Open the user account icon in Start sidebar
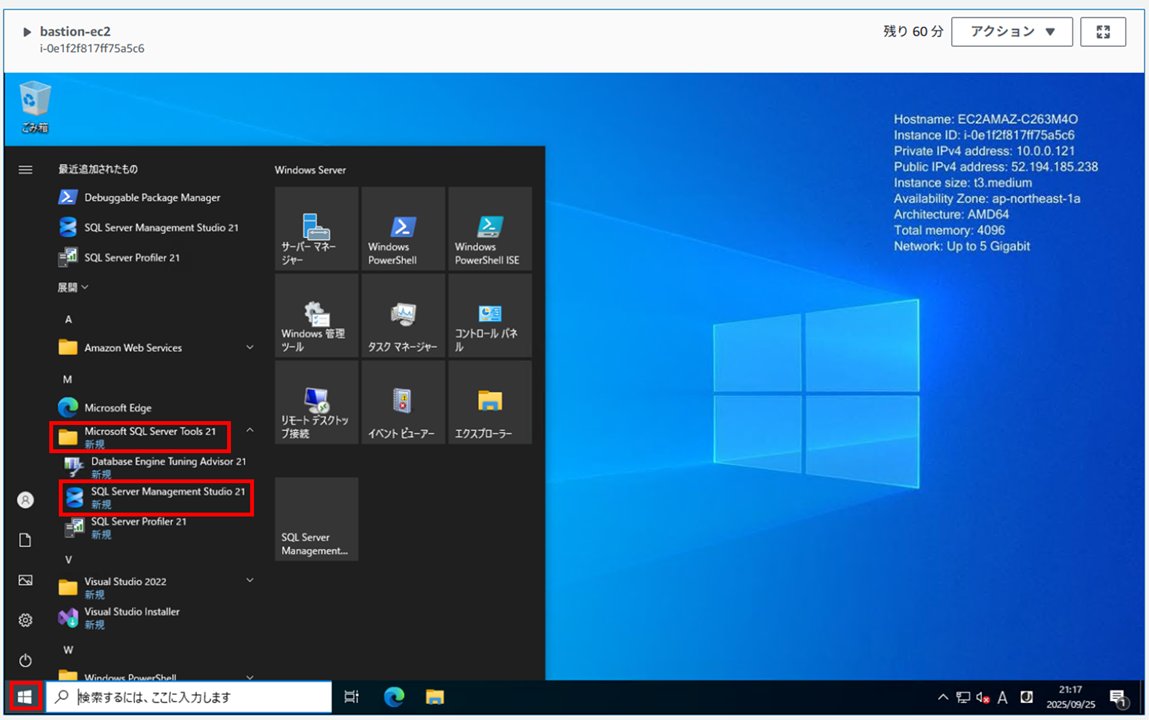Screen dimensions: 1149x720 click(x=25, y=500)
